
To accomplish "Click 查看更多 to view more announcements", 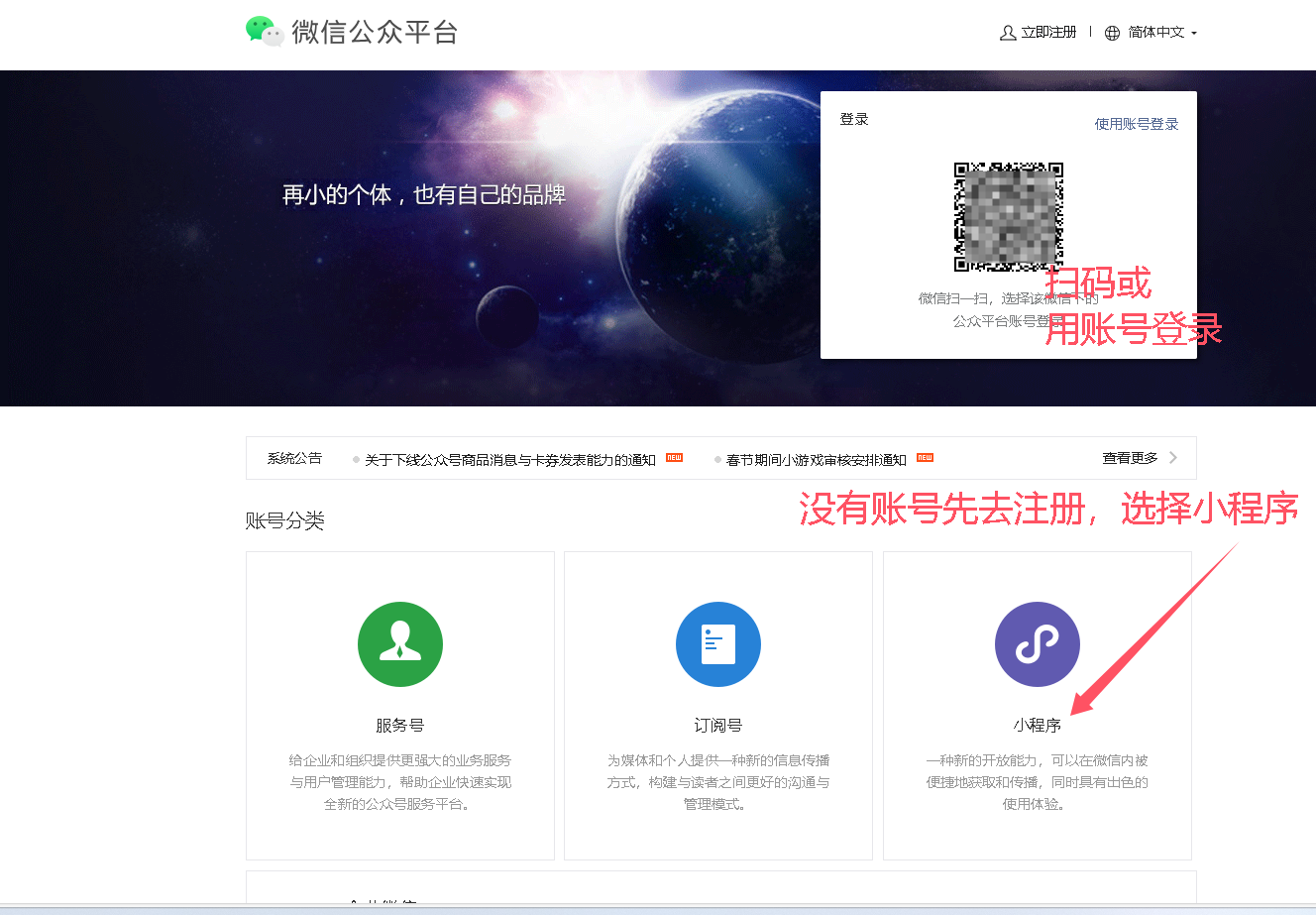I will (x=1130, y=458).
